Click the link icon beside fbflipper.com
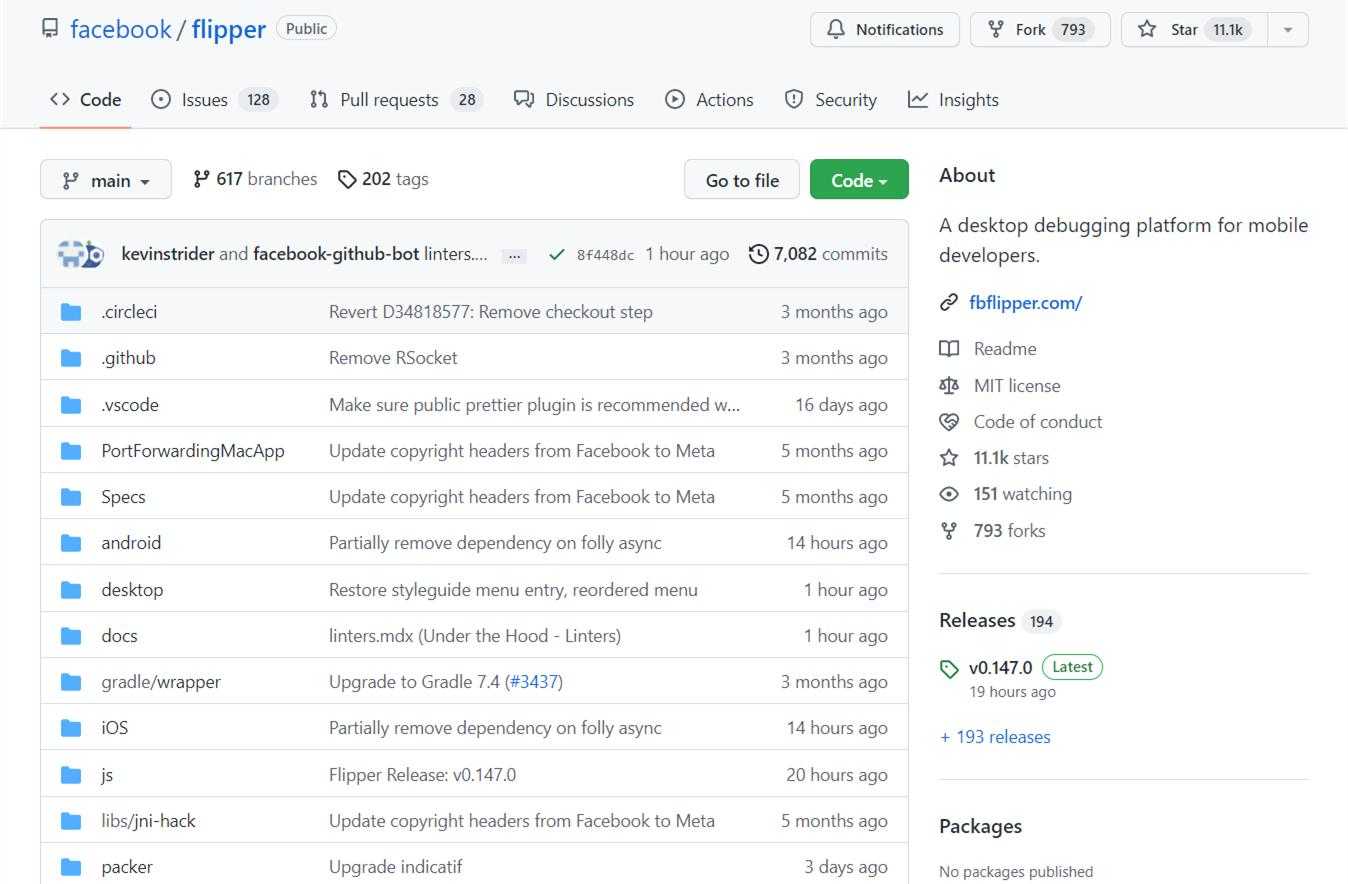Viewport: 1348px width, 884px height. tap(948, 303)
